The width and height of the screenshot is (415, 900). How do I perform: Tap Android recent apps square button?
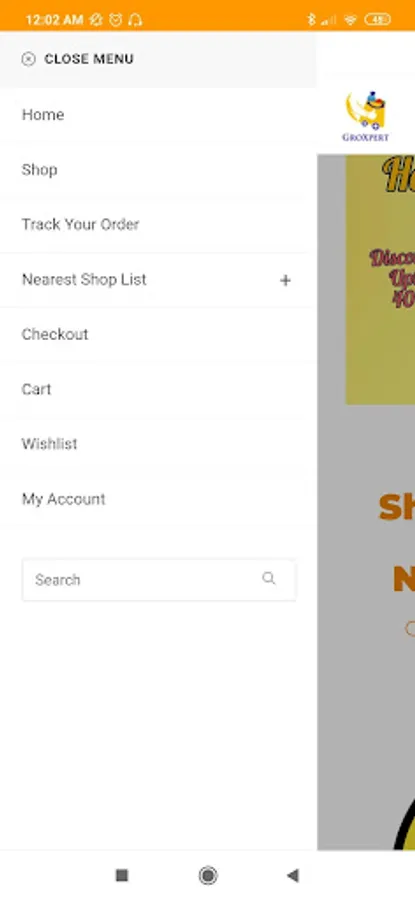pyautogui.click(x=122, y=875)
